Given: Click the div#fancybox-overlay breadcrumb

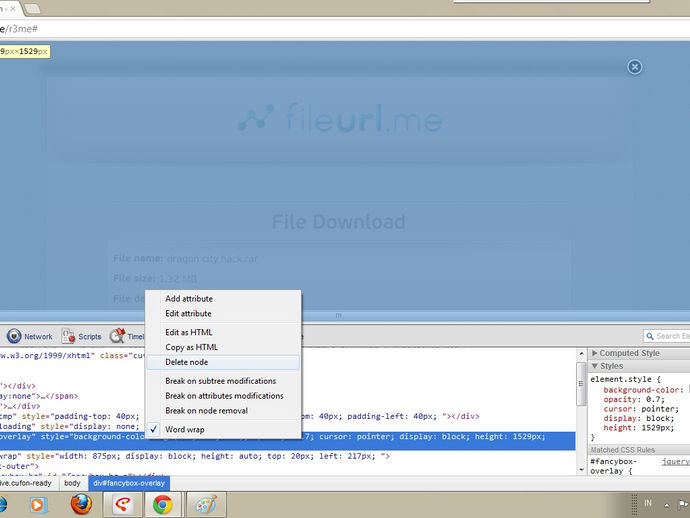Looking at the screenshot, I should tap(129, 483).
